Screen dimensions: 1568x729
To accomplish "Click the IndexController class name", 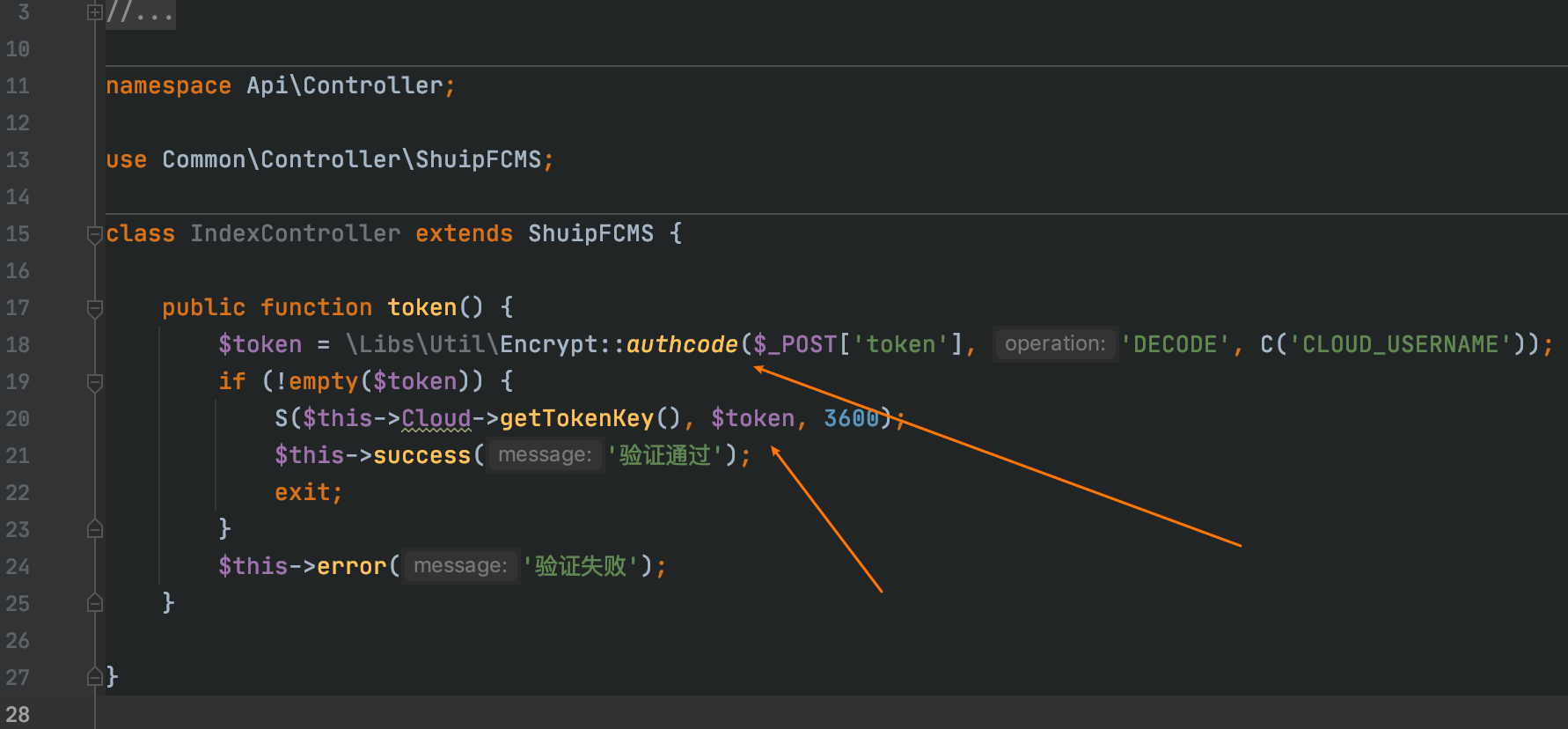I will point(295,233).
